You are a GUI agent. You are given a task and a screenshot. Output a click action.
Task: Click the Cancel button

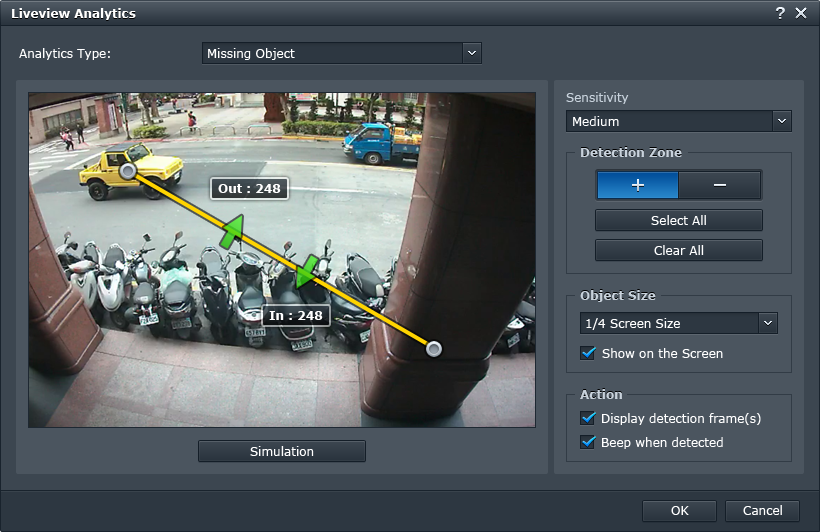[x=762, y=511]
